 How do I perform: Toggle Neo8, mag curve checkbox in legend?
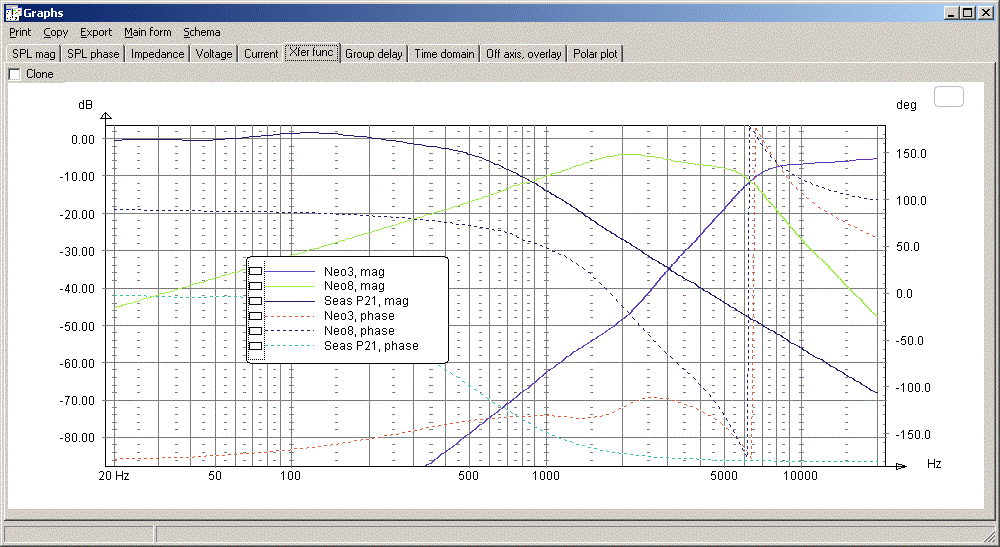[255, 286]
